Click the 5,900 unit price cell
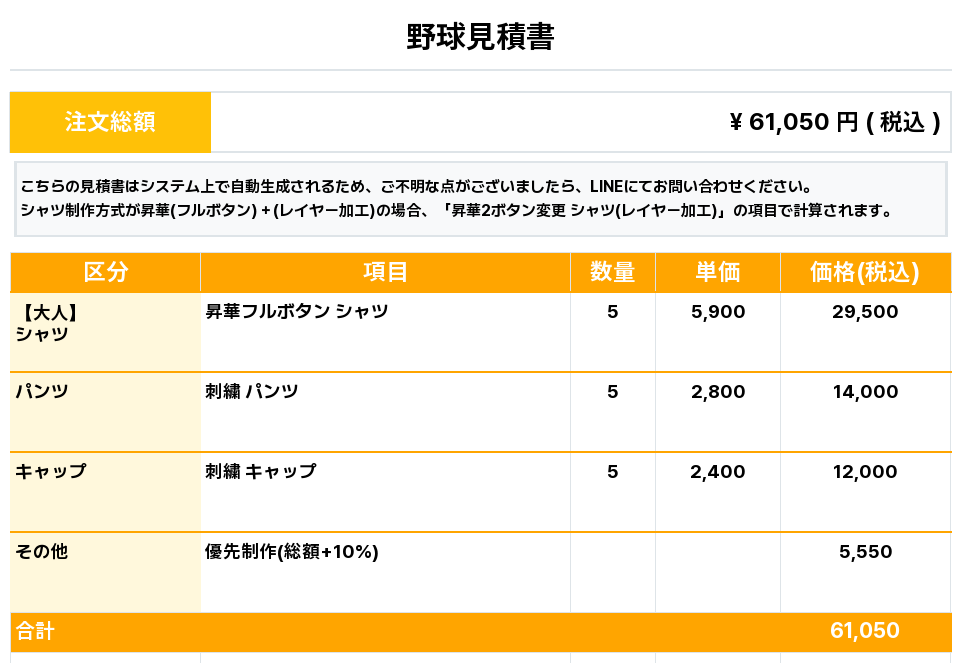Screen dimensions: 961x663 pos(718,311)
